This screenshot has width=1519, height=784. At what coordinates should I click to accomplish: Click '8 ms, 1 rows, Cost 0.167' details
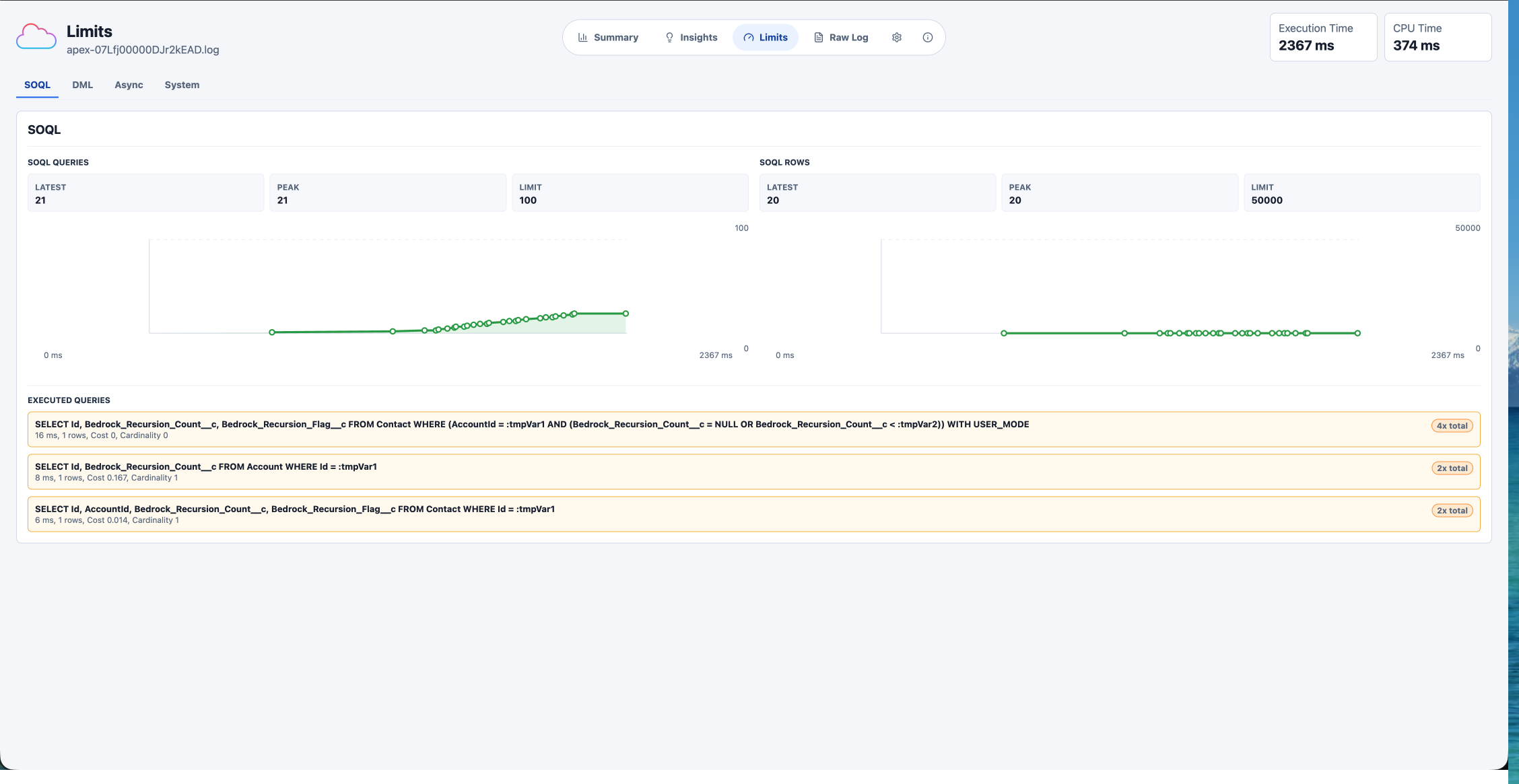[x=106, y=478]
